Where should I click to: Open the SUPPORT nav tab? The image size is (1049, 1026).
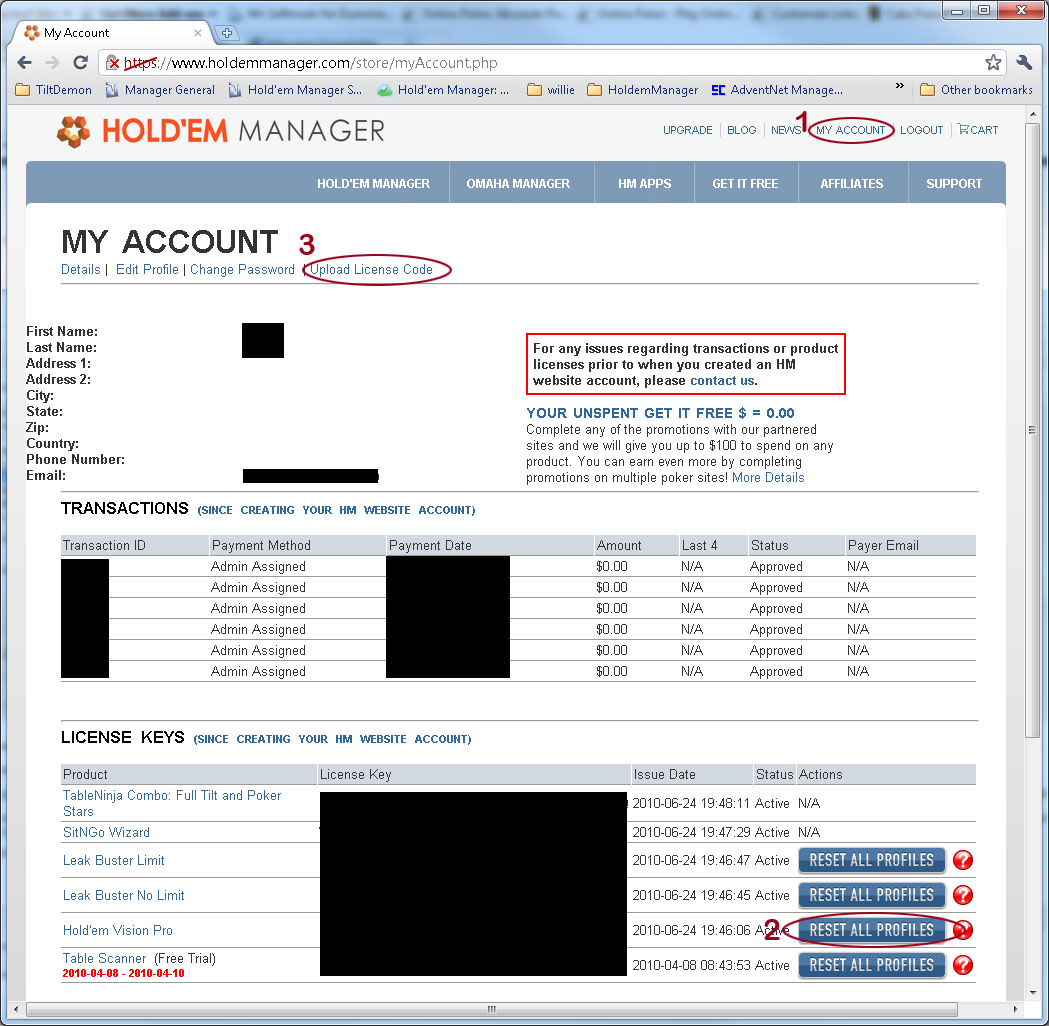point(954,183)
